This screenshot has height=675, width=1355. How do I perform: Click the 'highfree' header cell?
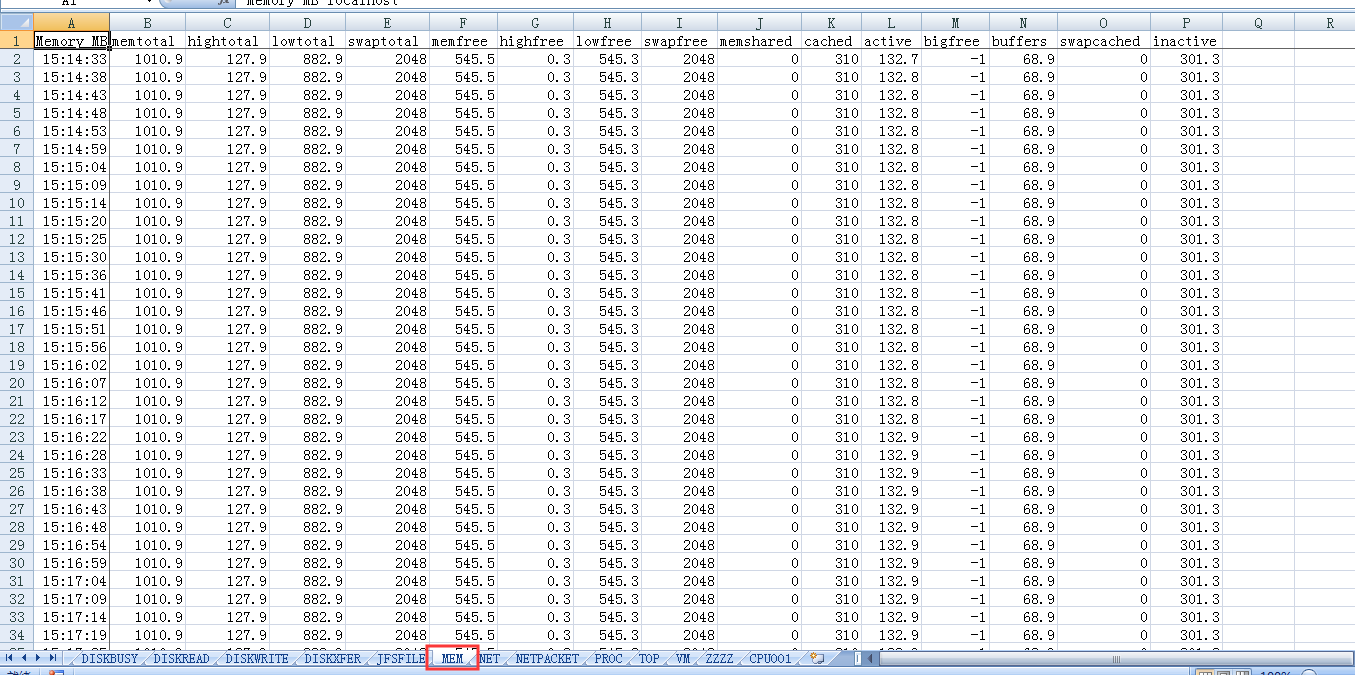click(x=535, y=41)
